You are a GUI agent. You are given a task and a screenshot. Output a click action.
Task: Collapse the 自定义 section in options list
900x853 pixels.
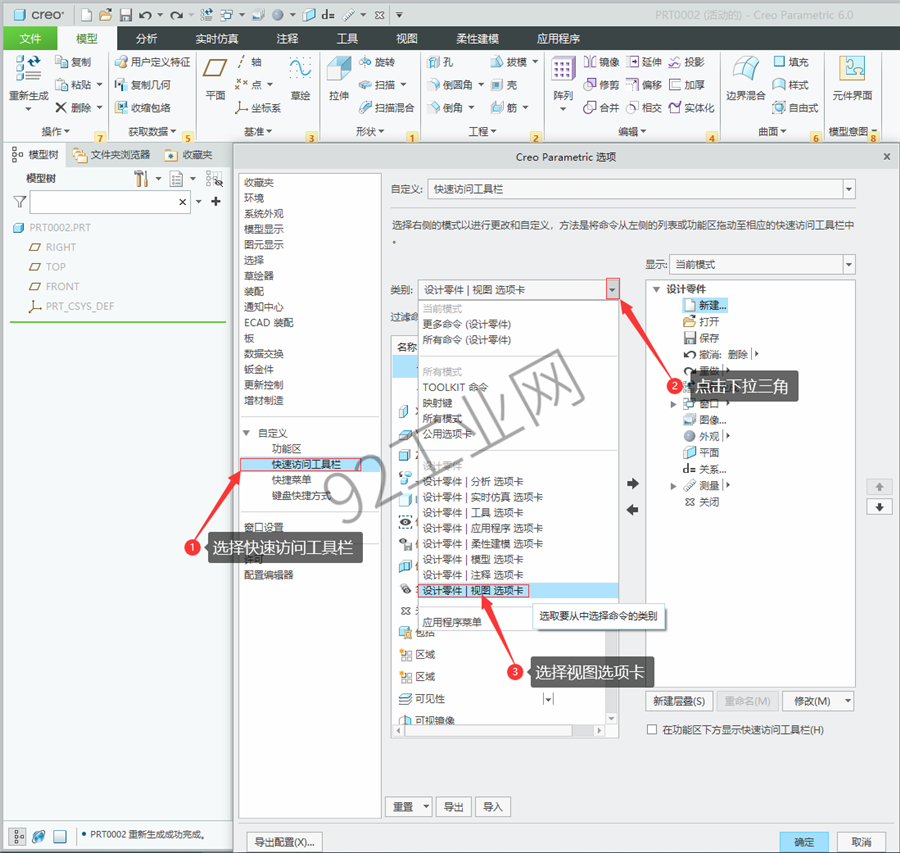point(246,433)
